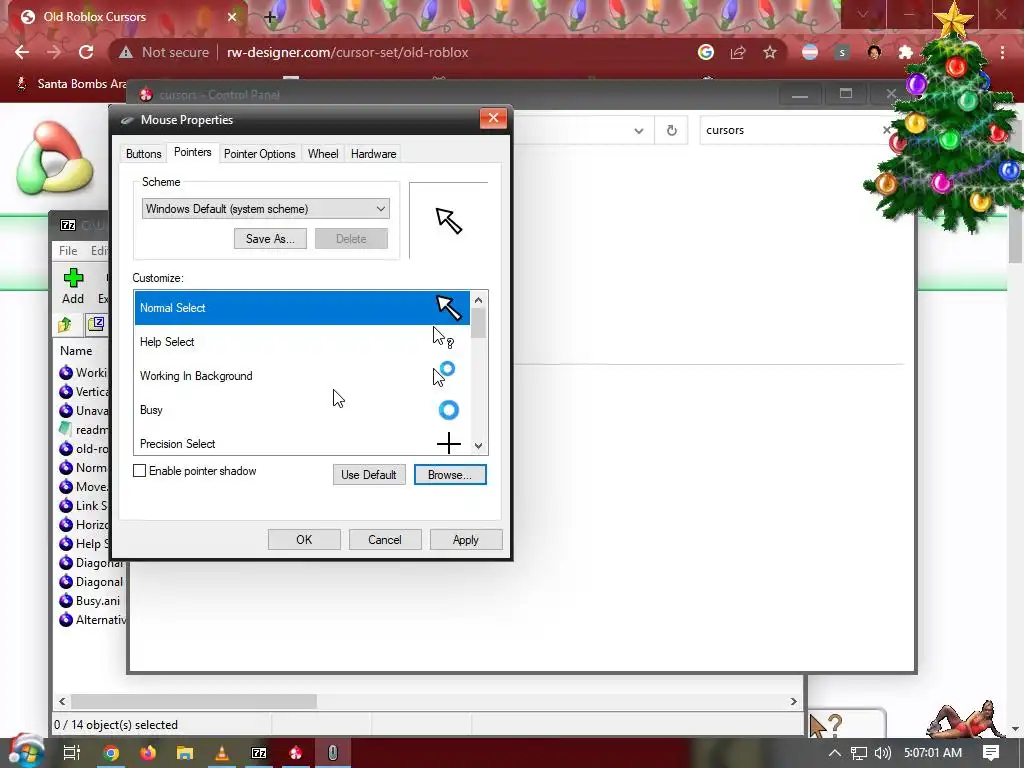Viewport: 1024px width, 768px height.
Task: Select the Alternative cursor file in 7-Zip
Action: (91, 620)
